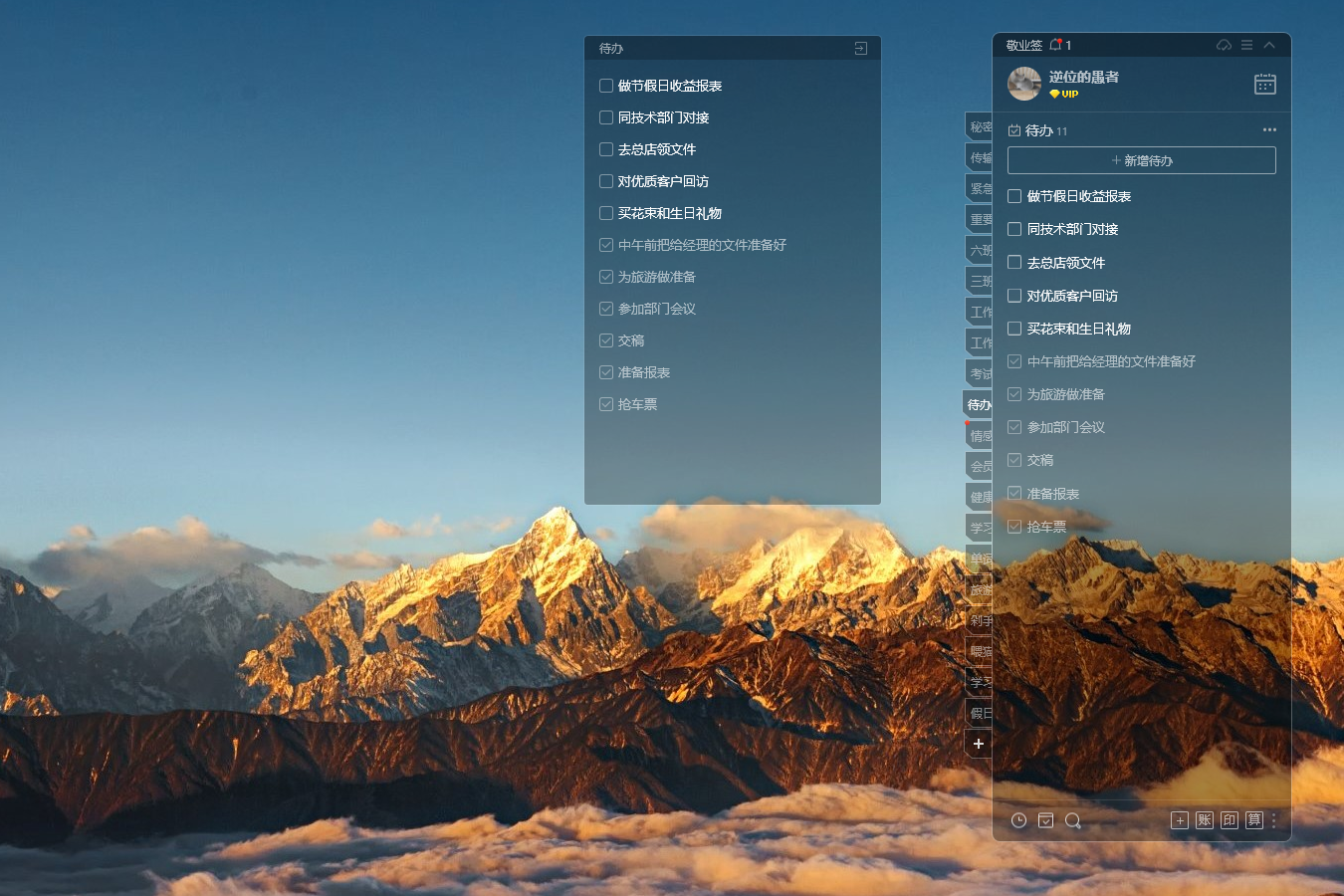Check 对优质客户回访 in floating 待办 window

[606, 181]
